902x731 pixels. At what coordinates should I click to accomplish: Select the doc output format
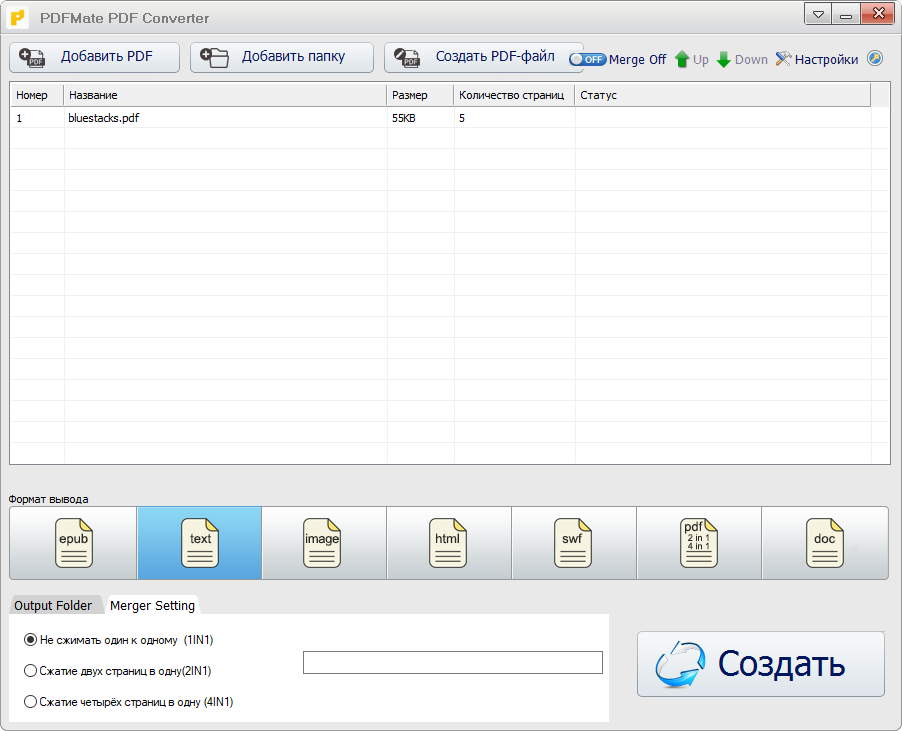click(x=825, y=543)
